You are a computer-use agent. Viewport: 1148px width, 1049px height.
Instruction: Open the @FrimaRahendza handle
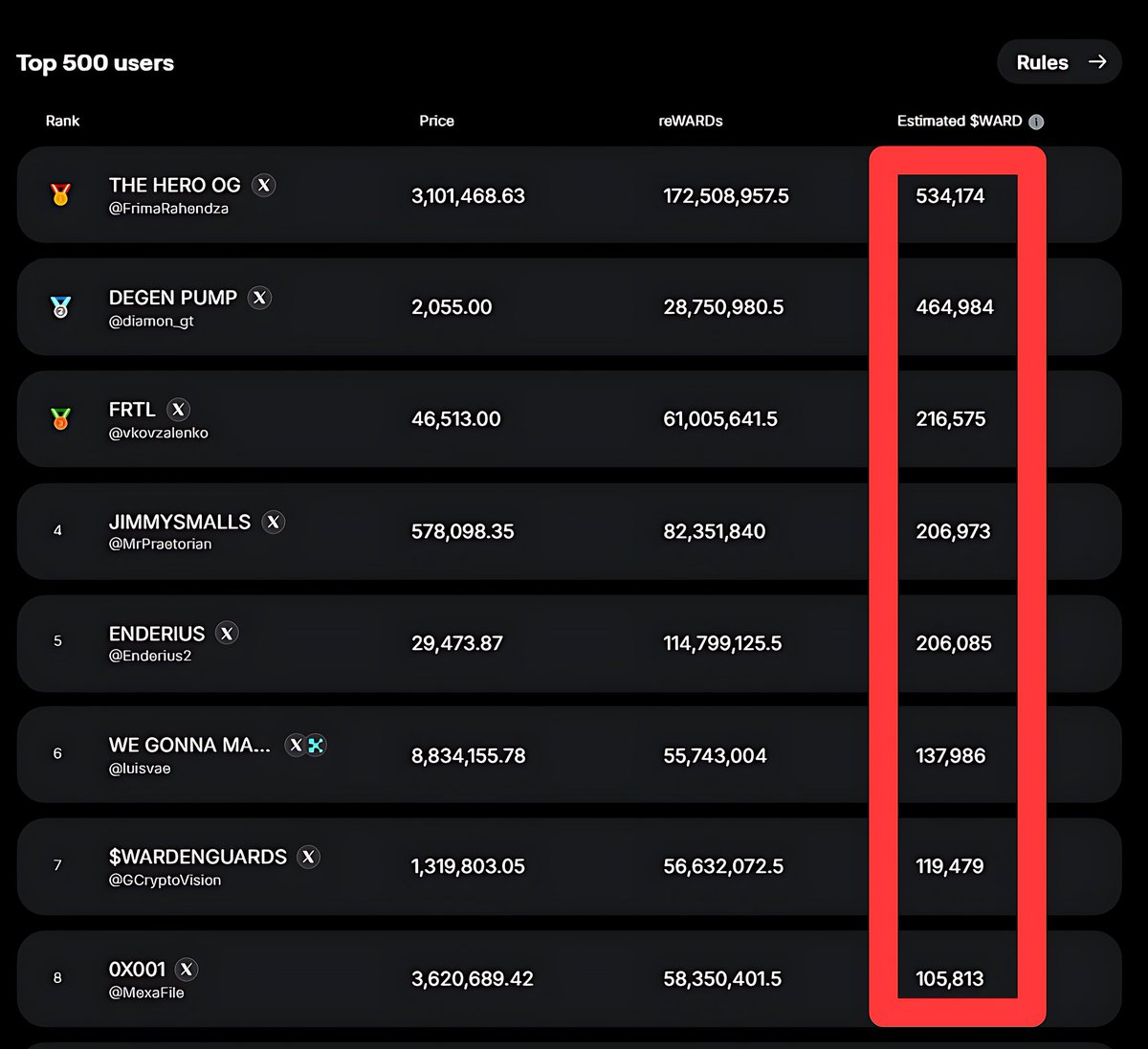tap(168, 208)
